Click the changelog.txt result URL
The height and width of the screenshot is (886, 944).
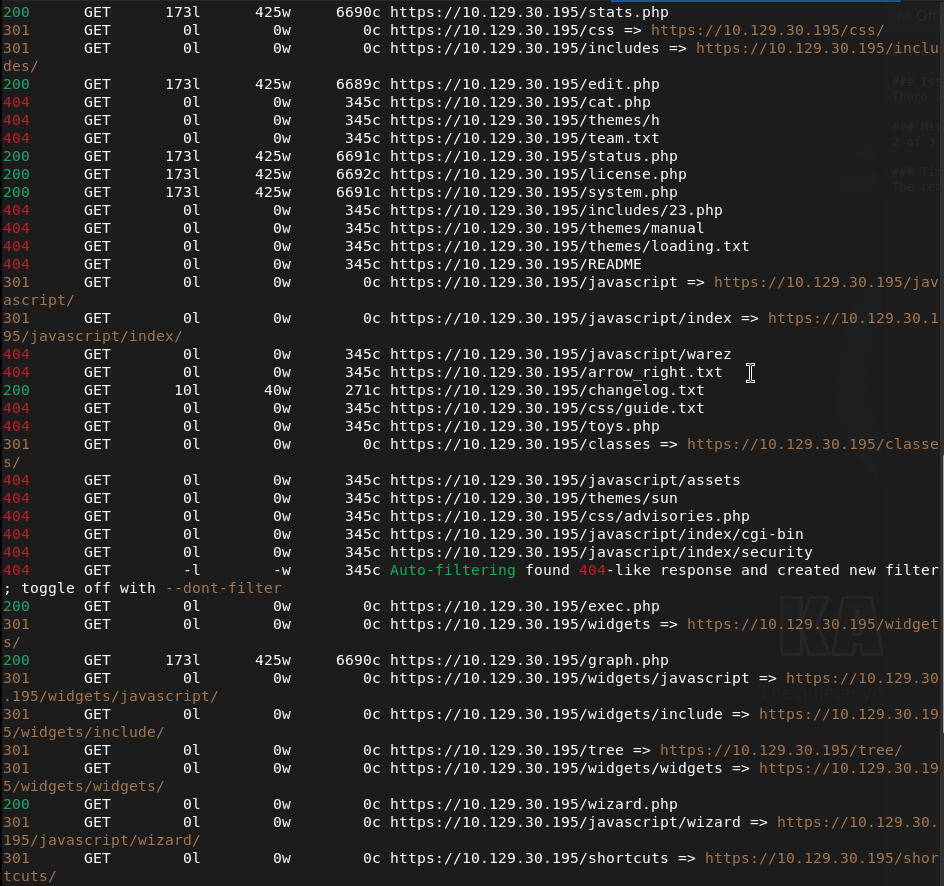(x=547, y=390)
